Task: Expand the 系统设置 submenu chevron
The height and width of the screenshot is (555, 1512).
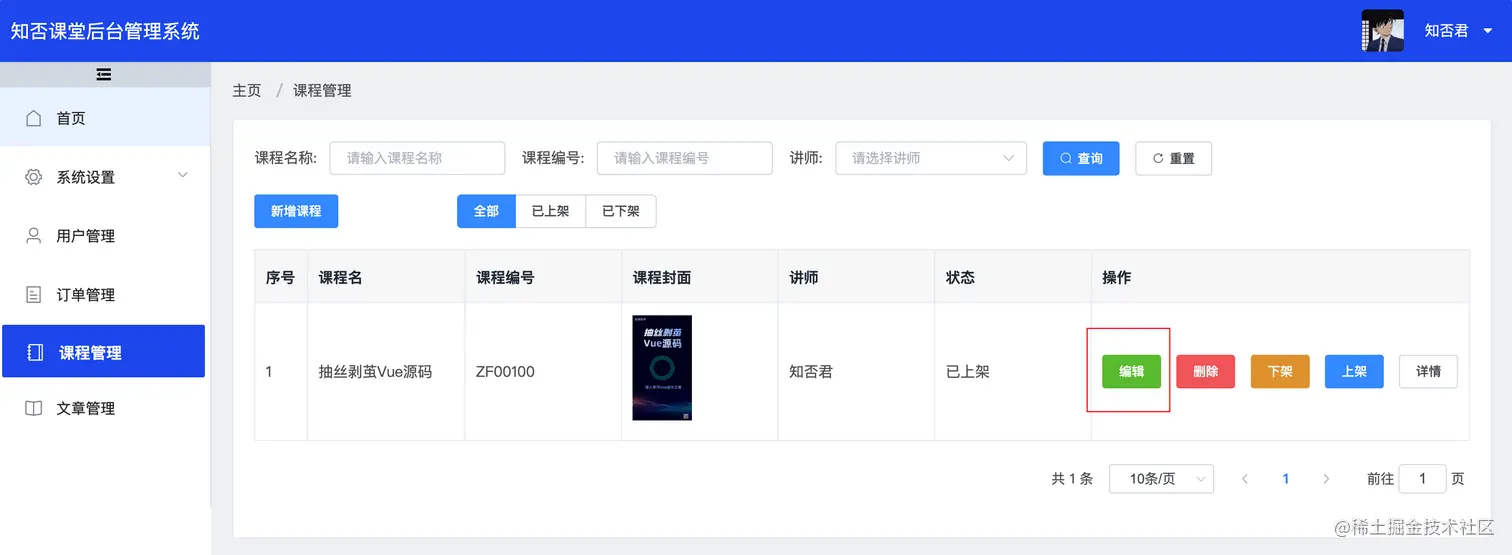Action: pos(182,176)
